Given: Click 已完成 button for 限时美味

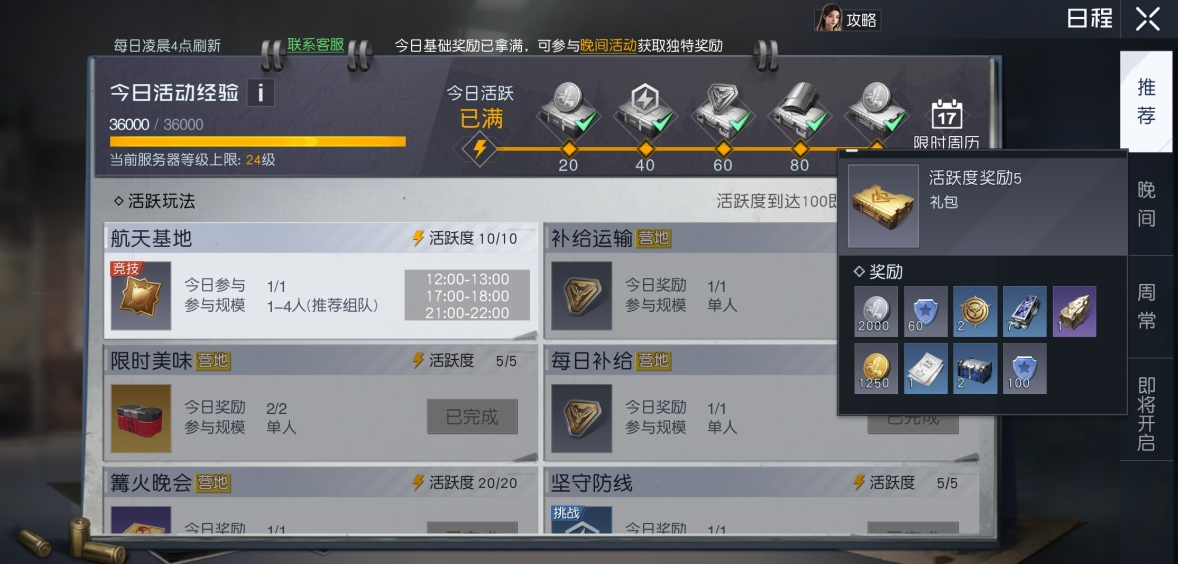Looking at the screenshot, I should coord(473,417).
